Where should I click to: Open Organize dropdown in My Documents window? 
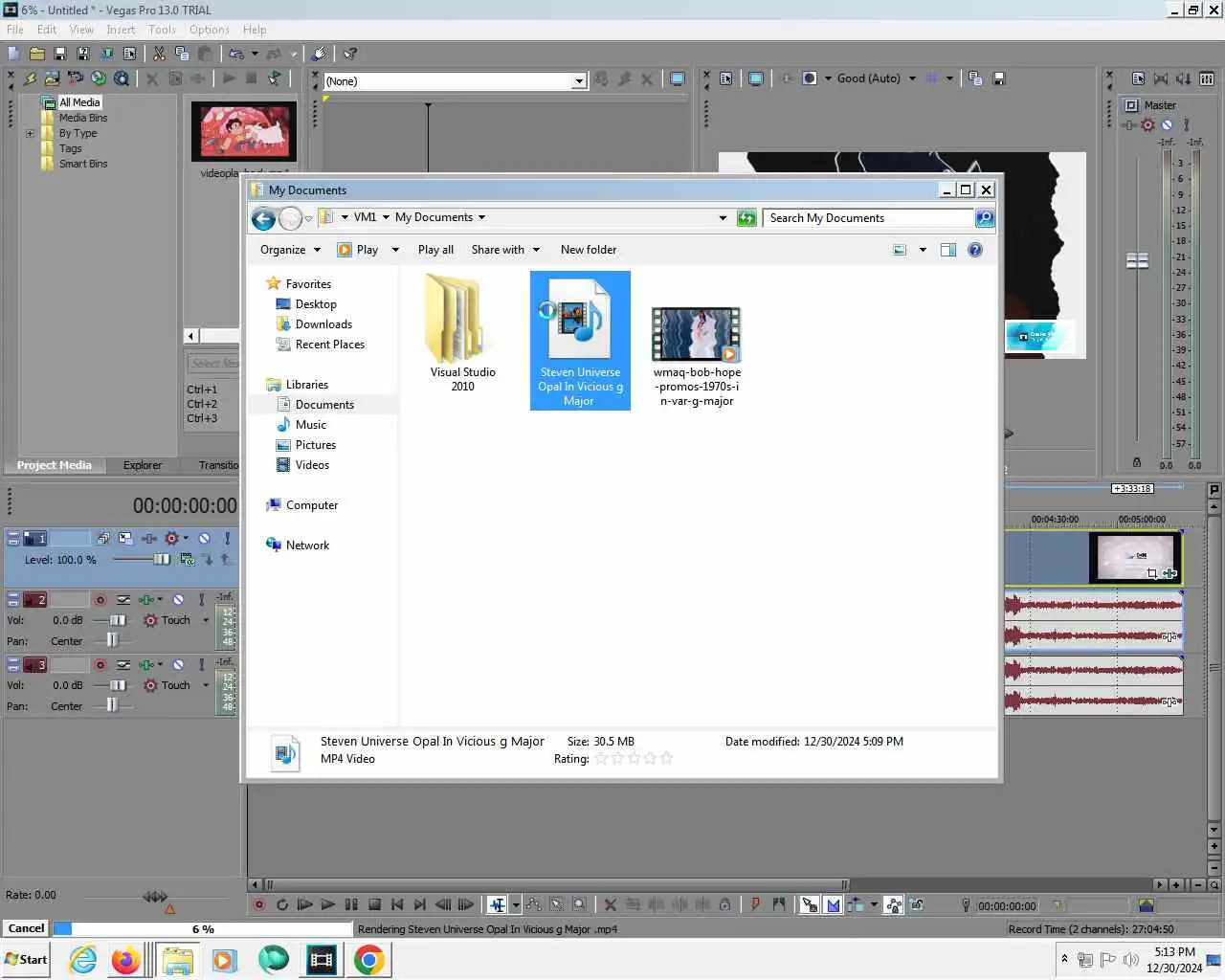[x=290, y=250]
